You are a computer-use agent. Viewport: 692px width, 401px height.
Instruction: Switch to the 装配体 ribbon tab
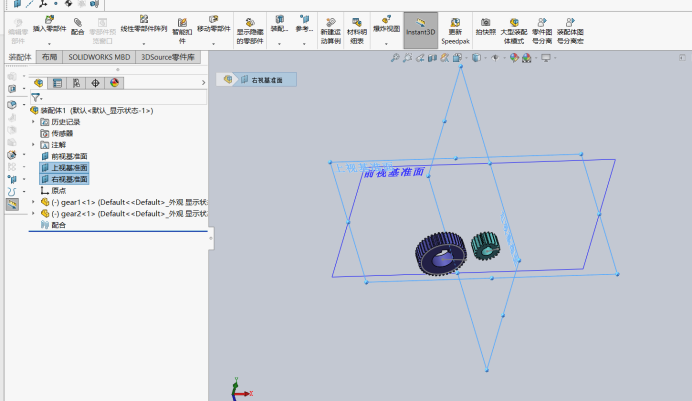coord(20,57)
